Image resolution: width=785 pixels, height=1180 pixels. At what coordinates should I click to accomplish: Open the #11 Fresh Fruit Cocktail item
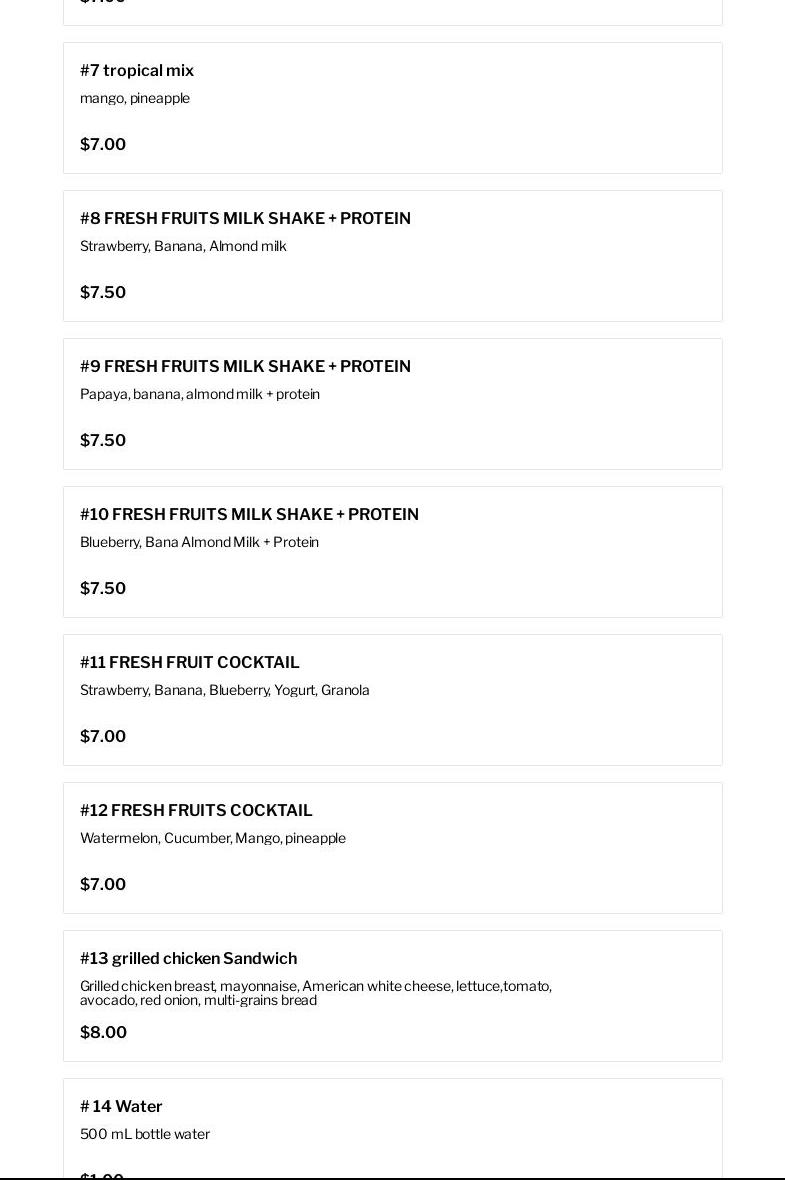click(190, 662)
